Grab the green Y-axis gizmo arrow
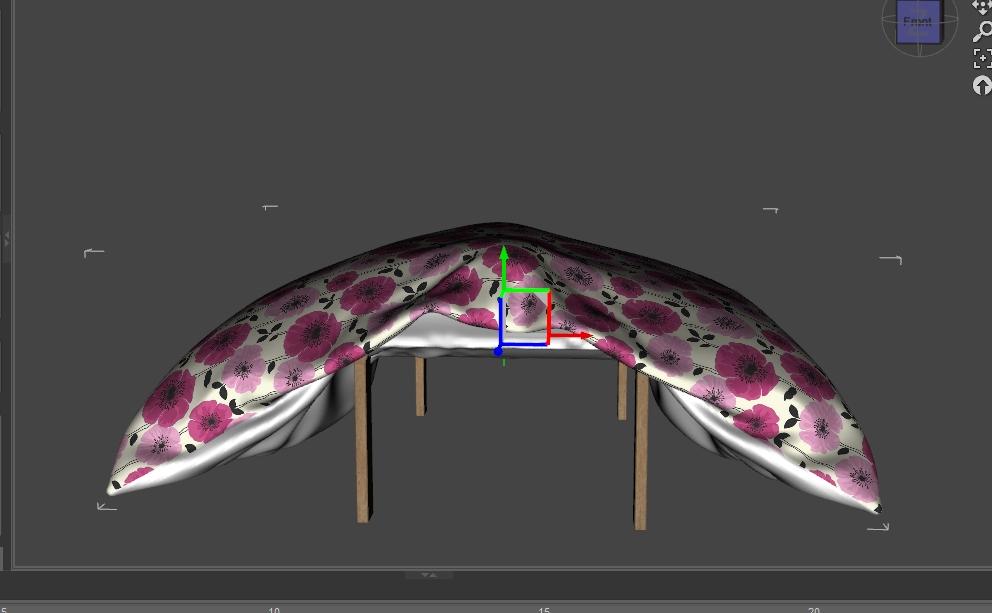Screen dimensions: 992x613 click(x=504, y=256)
